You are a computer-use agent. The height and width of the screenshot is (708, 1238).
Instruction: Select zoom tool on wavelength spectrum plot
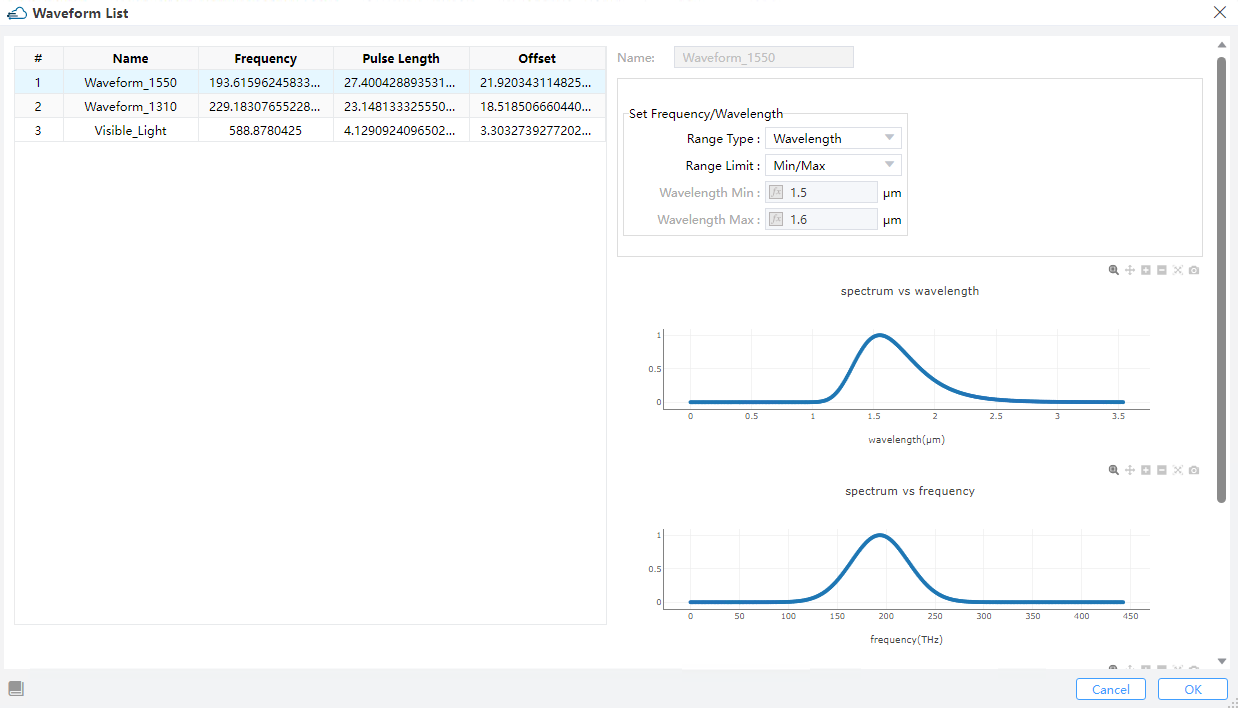1114,270
